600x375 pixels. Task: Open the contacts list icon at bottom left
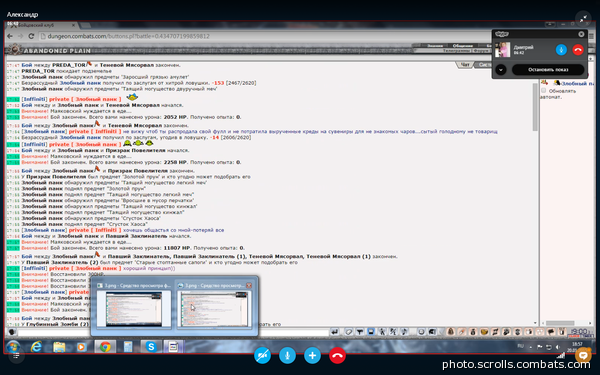point(16,355)
